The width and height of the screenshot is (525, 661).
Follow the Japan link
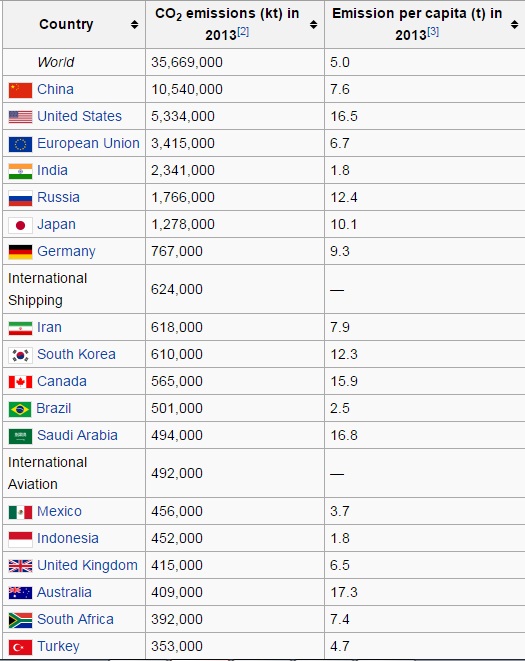[56, 224]
